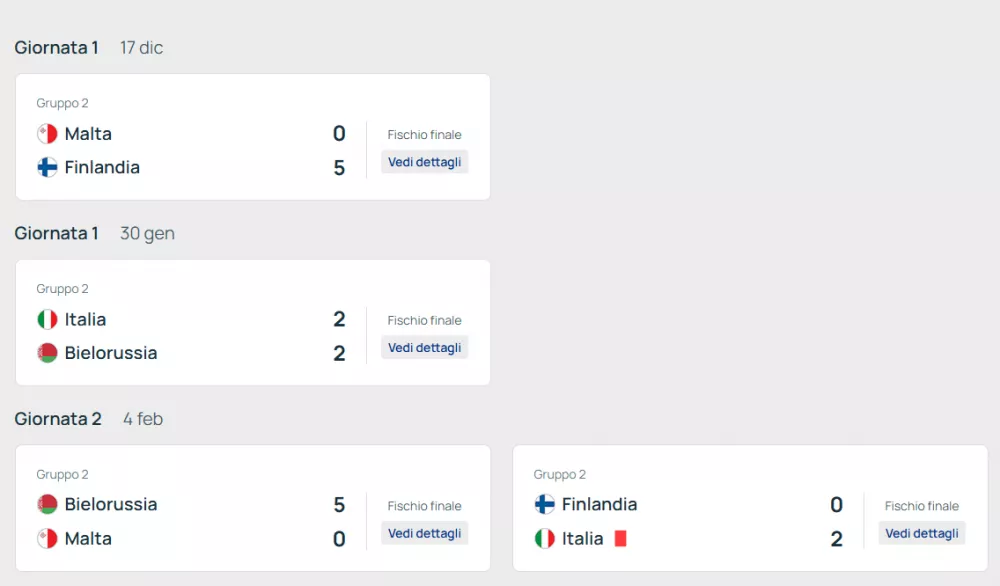This screenshot has height=586, width=1000.
Task: Select the Finlandia team name on 17 dic
Action: 102,167
